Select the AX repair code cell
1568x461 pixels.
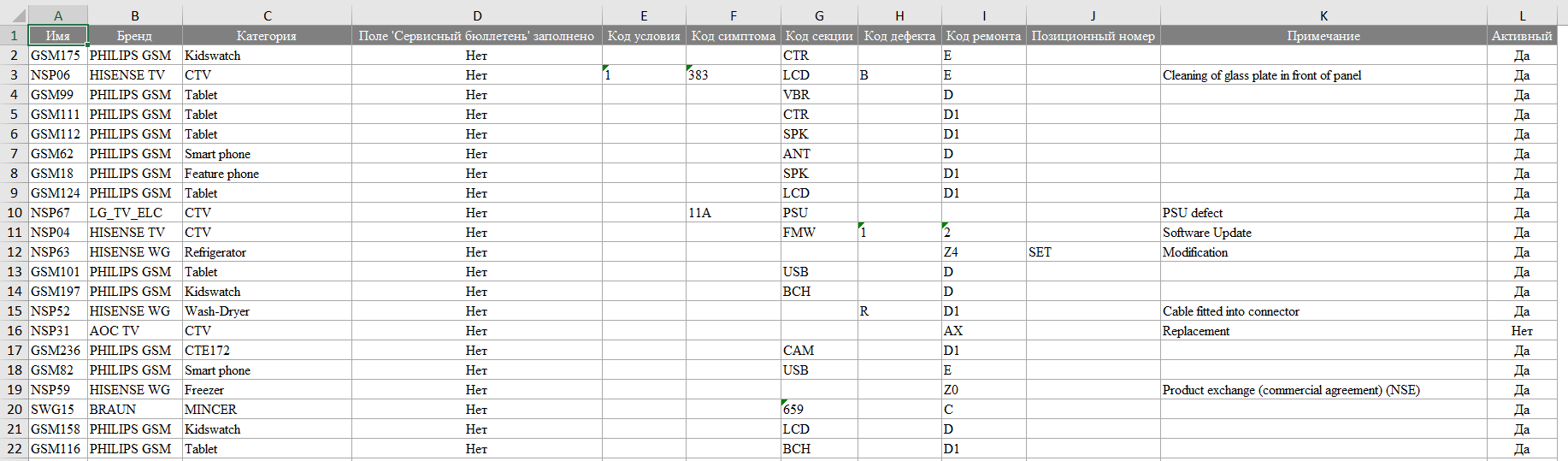(x=984, y=330)
